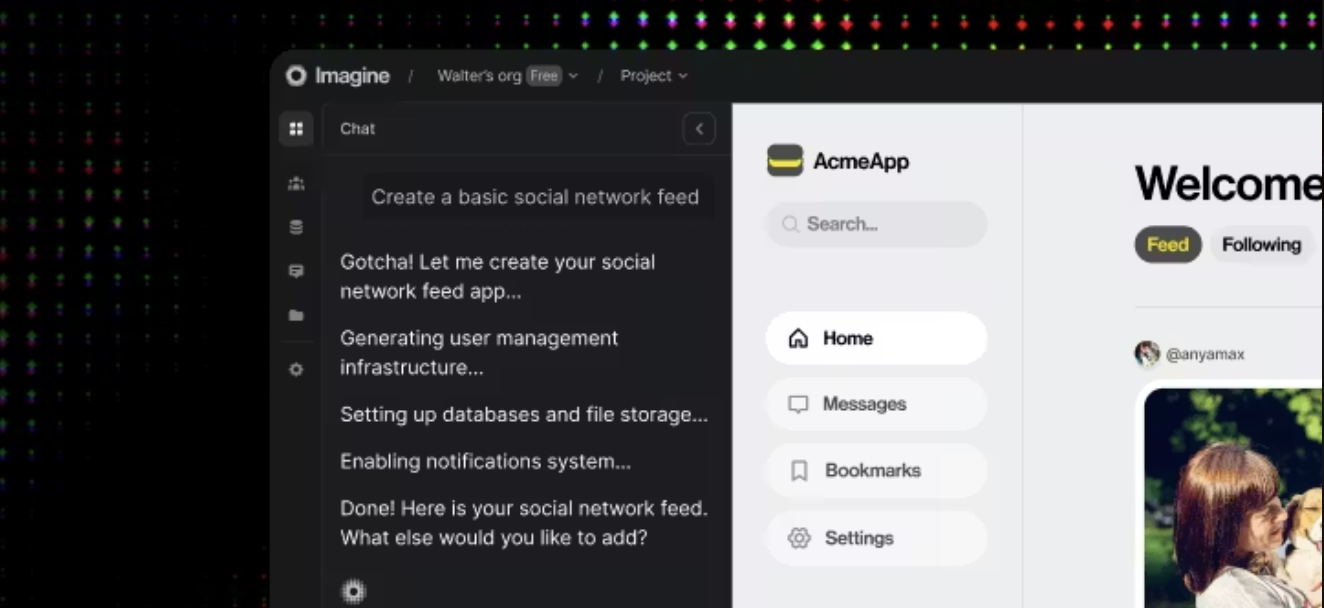Collapse the Chat panel with chevron button
1324x608 pixels.
click(699, 129)
